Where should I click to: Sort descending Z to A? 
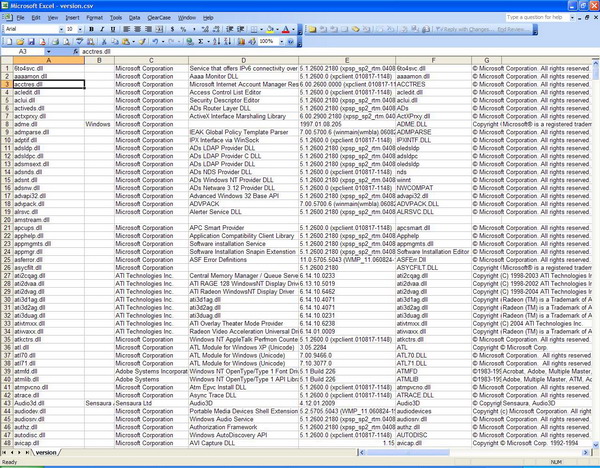[x=227, y=42]
